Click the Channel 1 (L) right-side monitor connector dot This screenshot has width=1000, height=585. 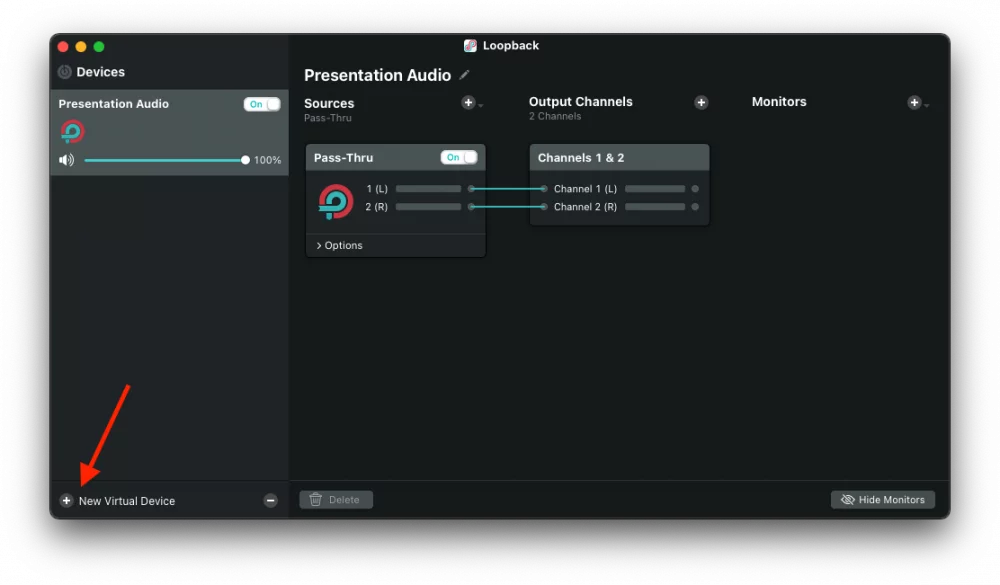tap(695, 189)
